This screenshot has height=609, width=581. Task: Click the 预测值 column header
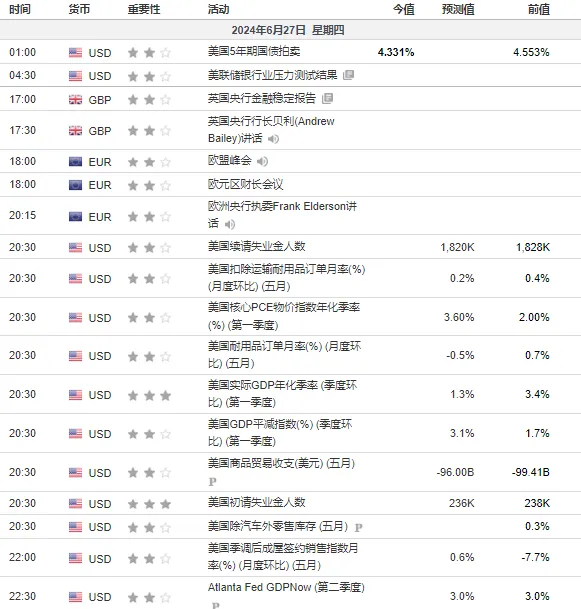(458, 9)
